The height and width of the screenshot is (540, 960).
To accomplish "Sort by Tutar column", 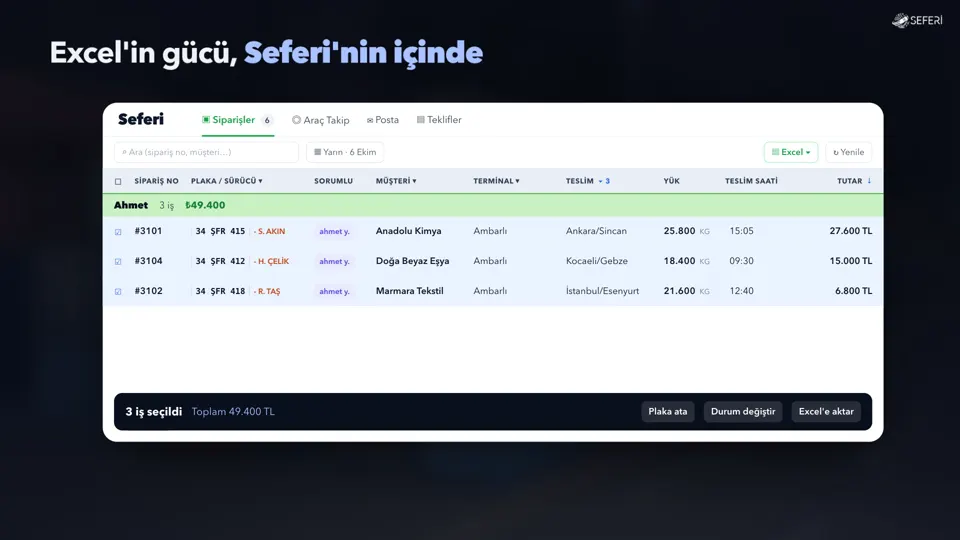I will (x=854, y=181).
